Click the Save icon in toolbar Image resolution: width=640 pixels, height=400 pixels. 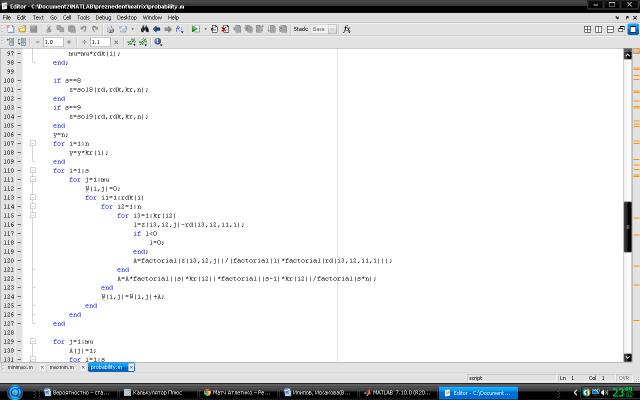[34, 30]
